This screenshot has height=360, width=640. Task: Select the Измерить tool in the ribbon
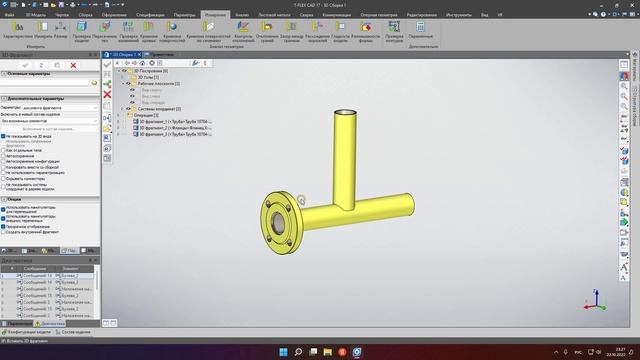42,30
